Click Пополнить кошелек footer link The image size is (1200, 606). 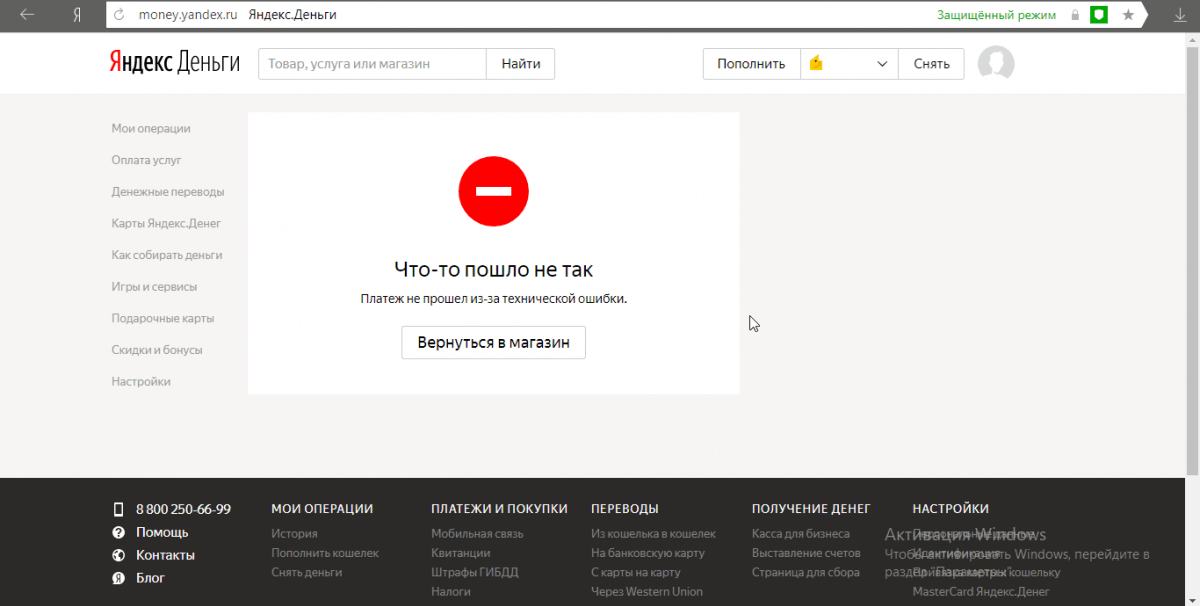coord(325,553)
